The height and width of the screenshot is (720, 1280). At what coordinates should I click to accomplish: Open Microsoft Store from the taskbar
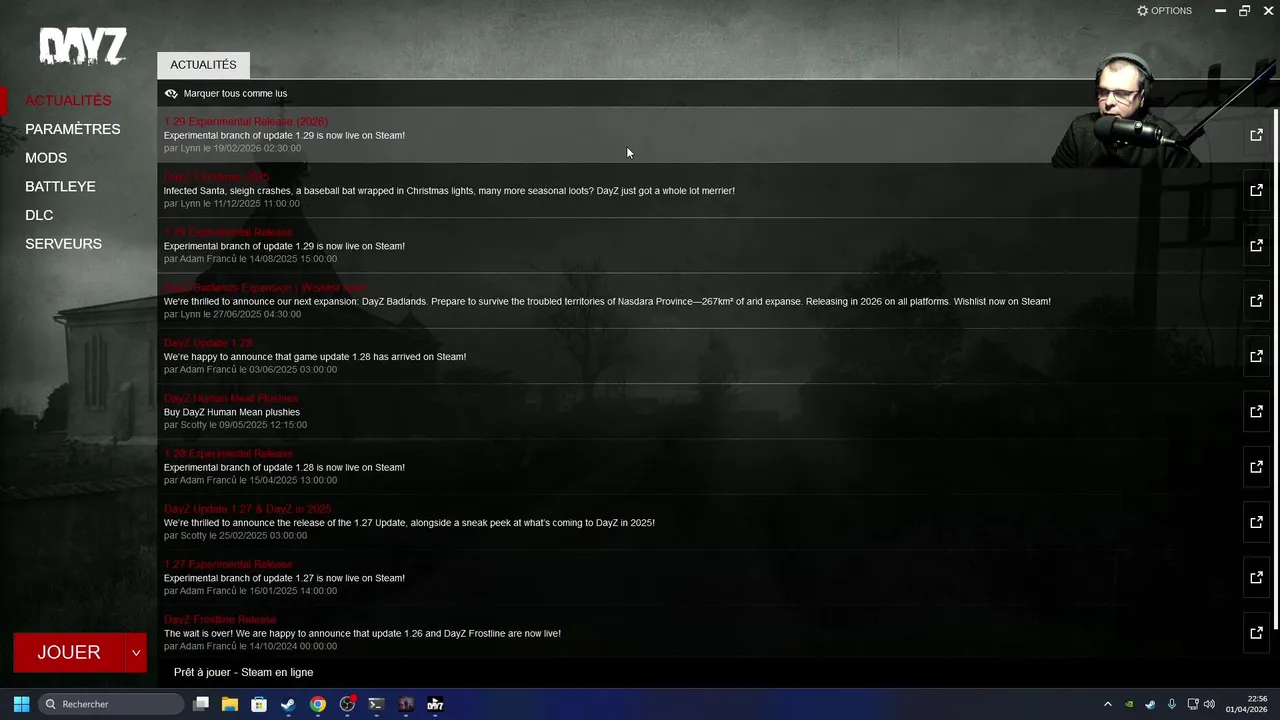point(259,704)
